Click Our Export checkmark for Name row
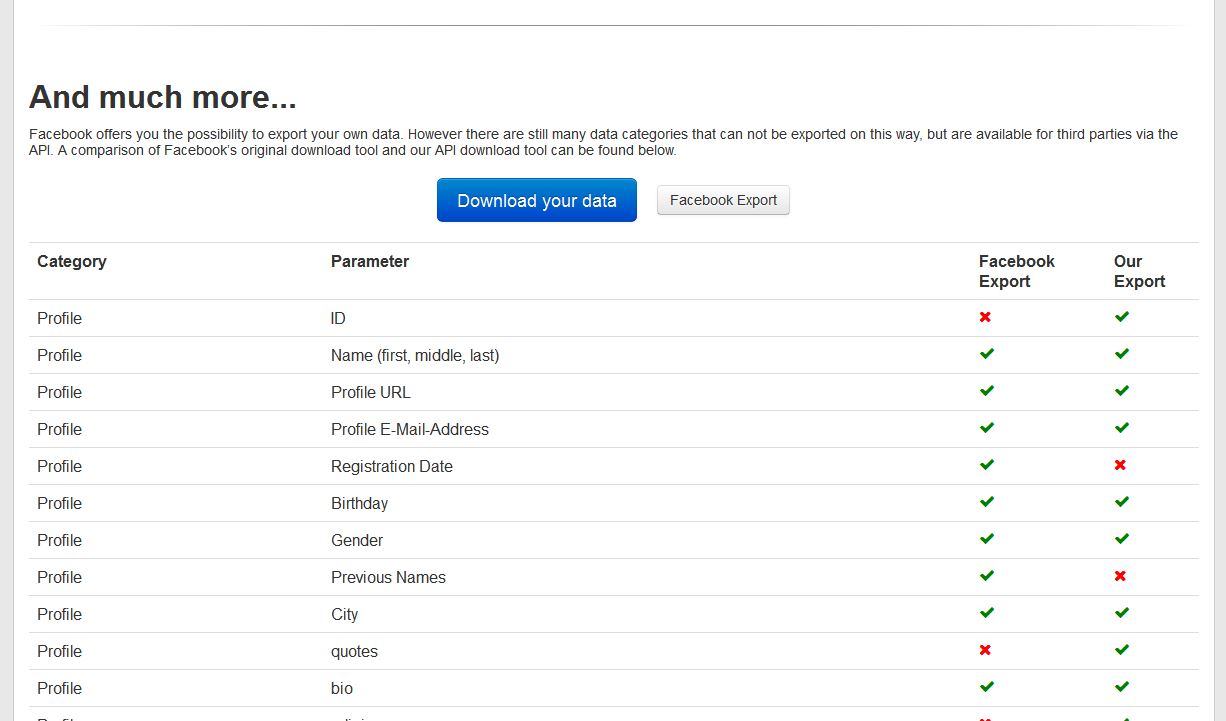Image resolution: width=1226 pixels, height=721 pixels. pos(1122,354)
